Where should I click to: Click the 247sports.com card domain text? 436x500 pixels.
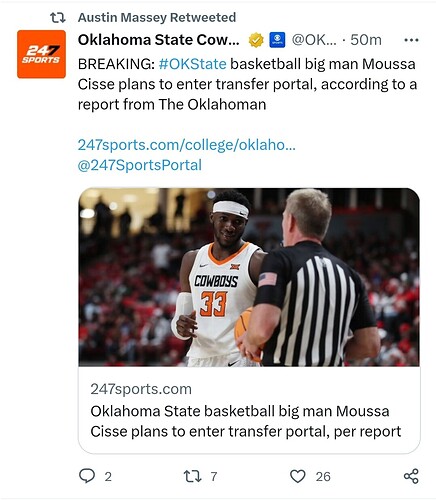tap(141, 389)
